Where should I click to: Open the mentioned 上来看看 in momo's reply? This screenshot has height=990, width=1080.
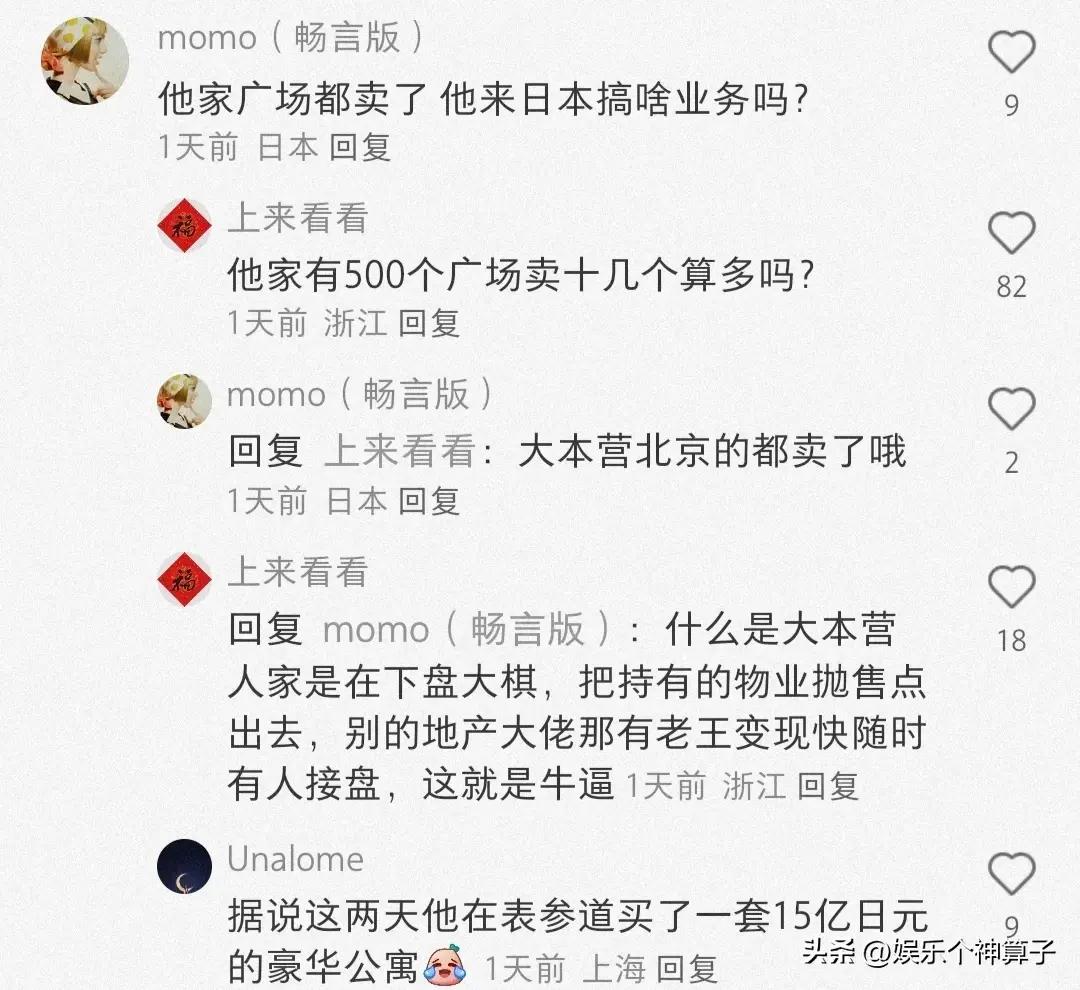[x=400, y=452]
